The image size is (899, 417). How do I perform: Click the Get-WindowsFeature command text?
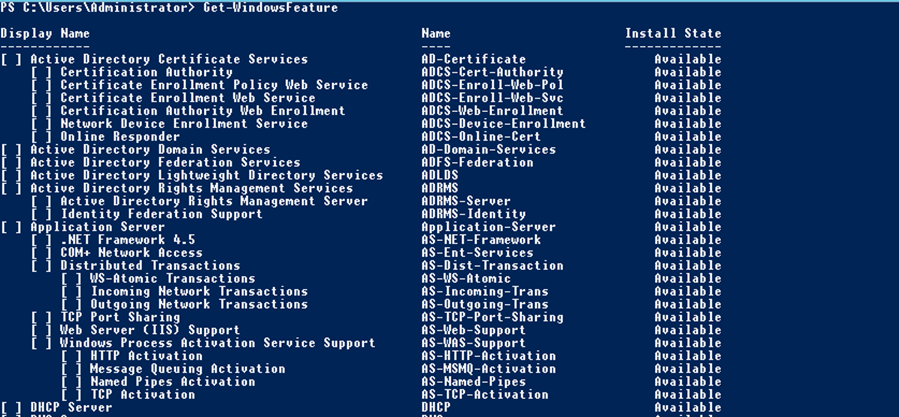[270, 8]
